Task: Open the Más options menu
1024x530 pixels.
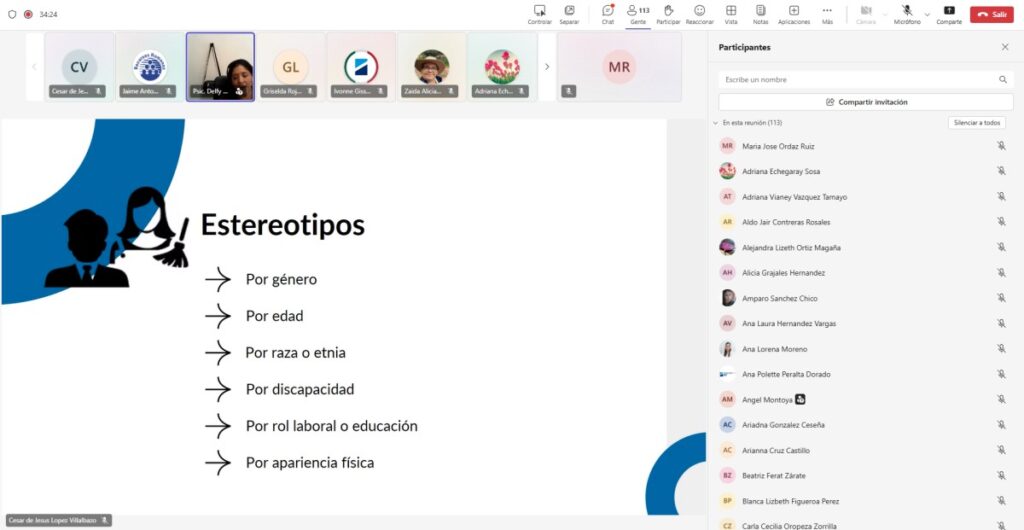Action: pos(827,13)
